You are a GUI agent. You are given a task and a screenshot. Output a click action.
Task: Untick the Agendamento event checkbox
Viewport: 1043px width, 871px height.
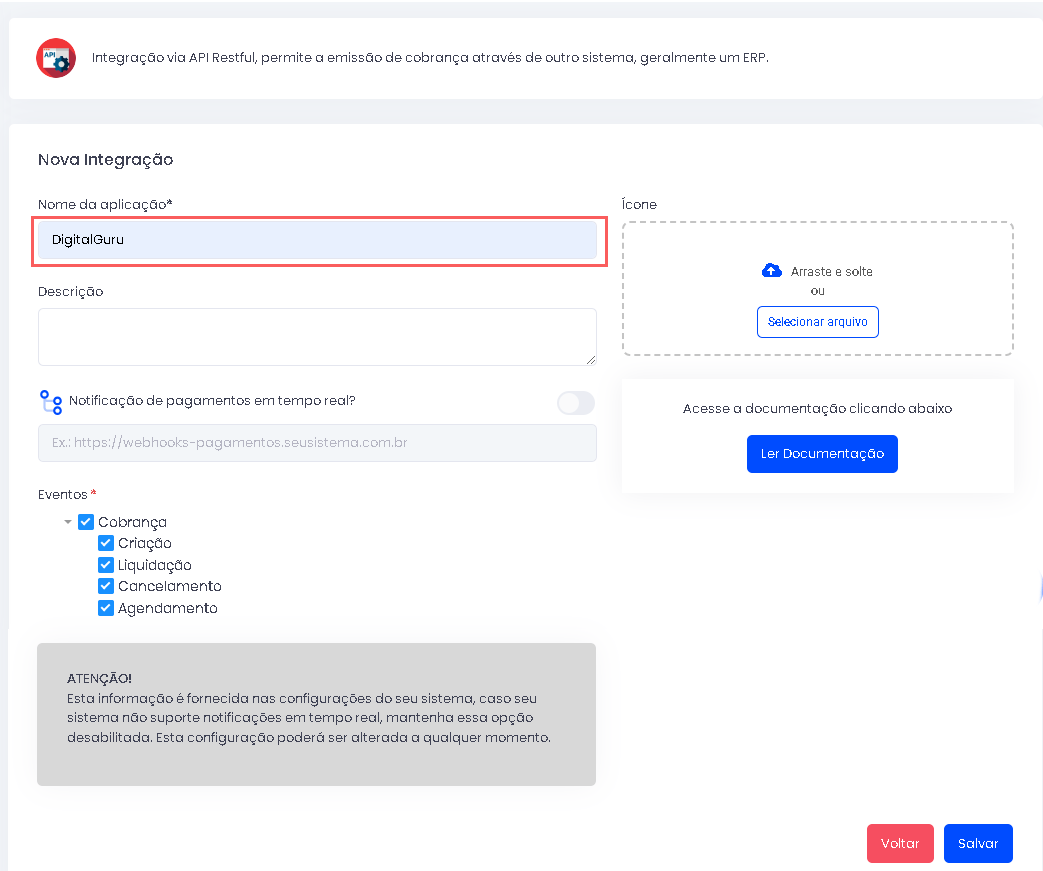click(x=106, y=608)
